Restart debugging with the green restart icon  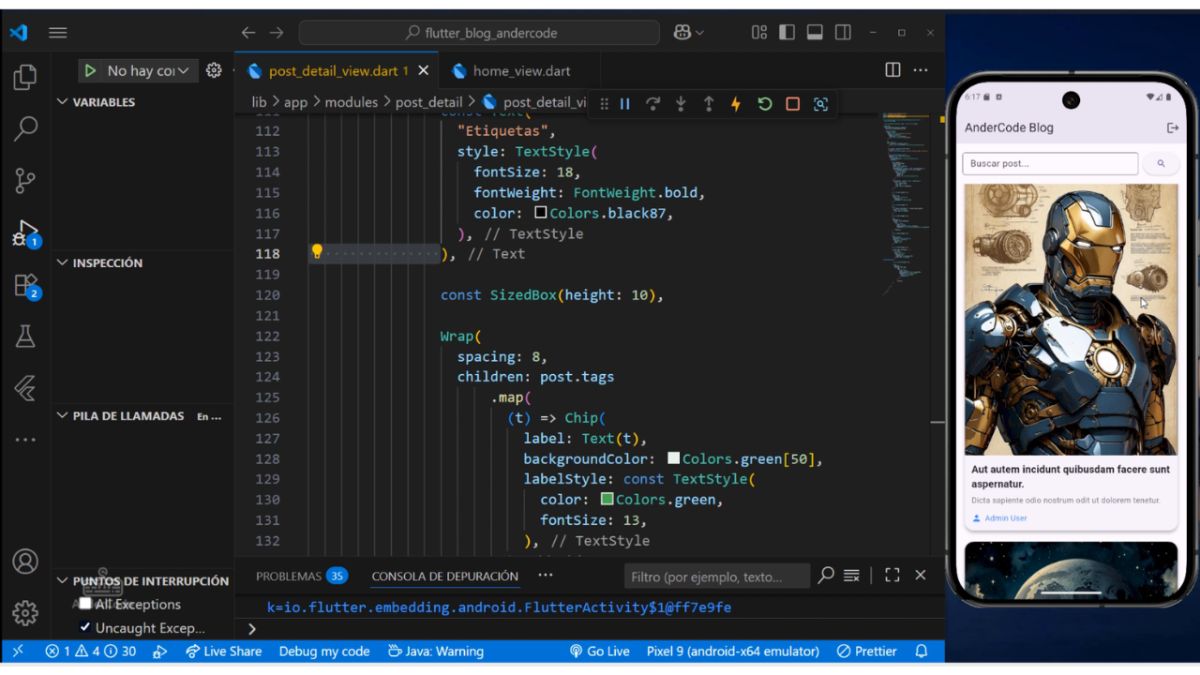coord(765,104)
